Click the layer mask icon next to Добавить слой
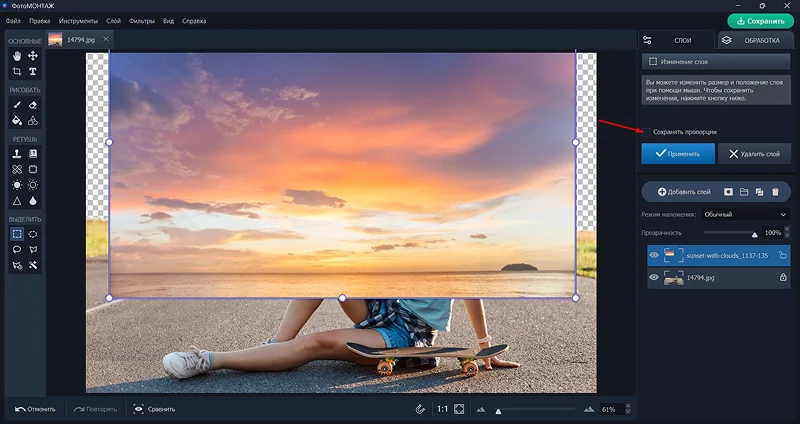Image resolution: width=800 pixels, height=424 pixels. 728,192
